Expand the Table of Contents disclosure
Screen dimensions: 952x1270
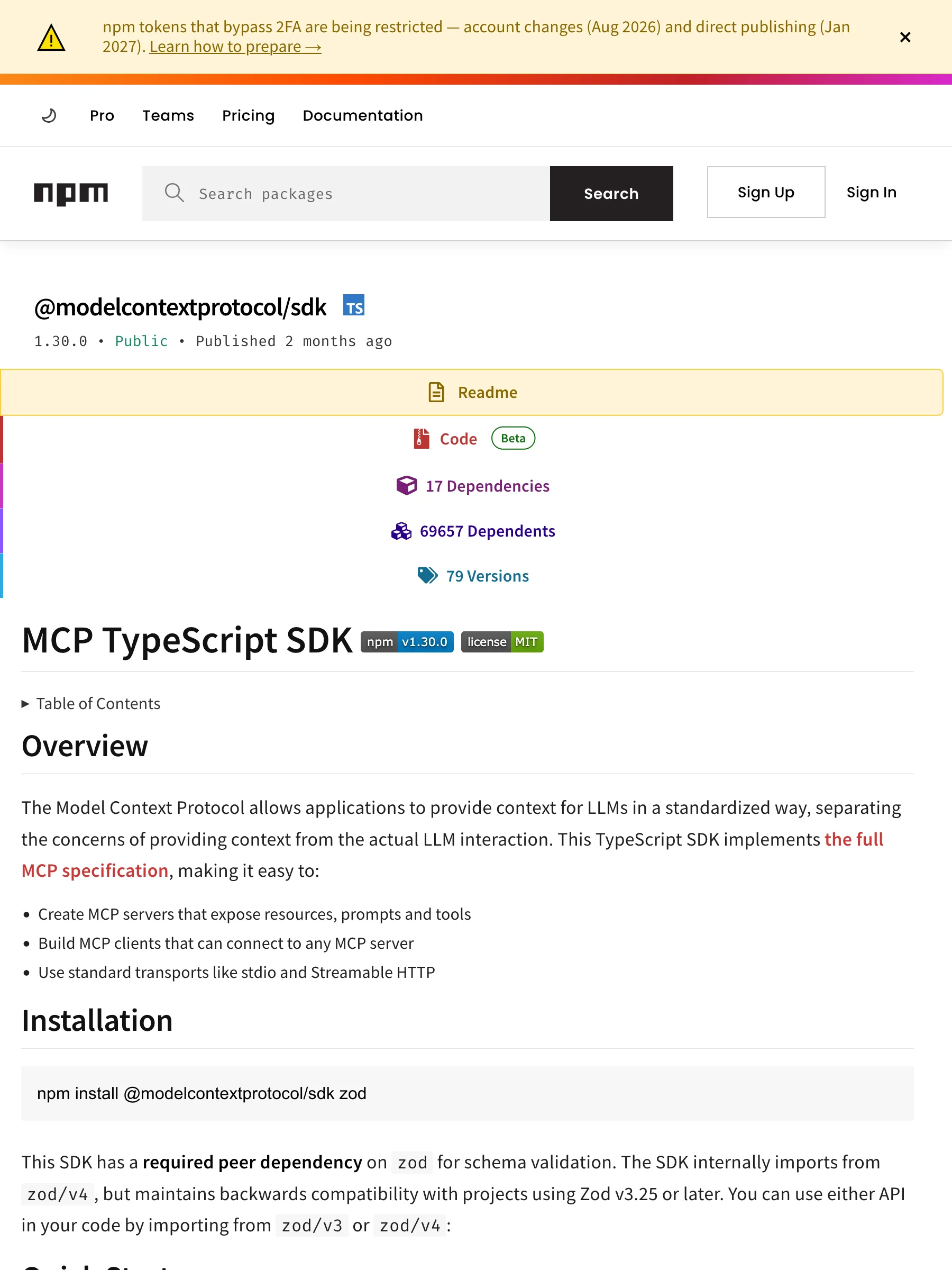pyautogui.click(x=90, y=704)
